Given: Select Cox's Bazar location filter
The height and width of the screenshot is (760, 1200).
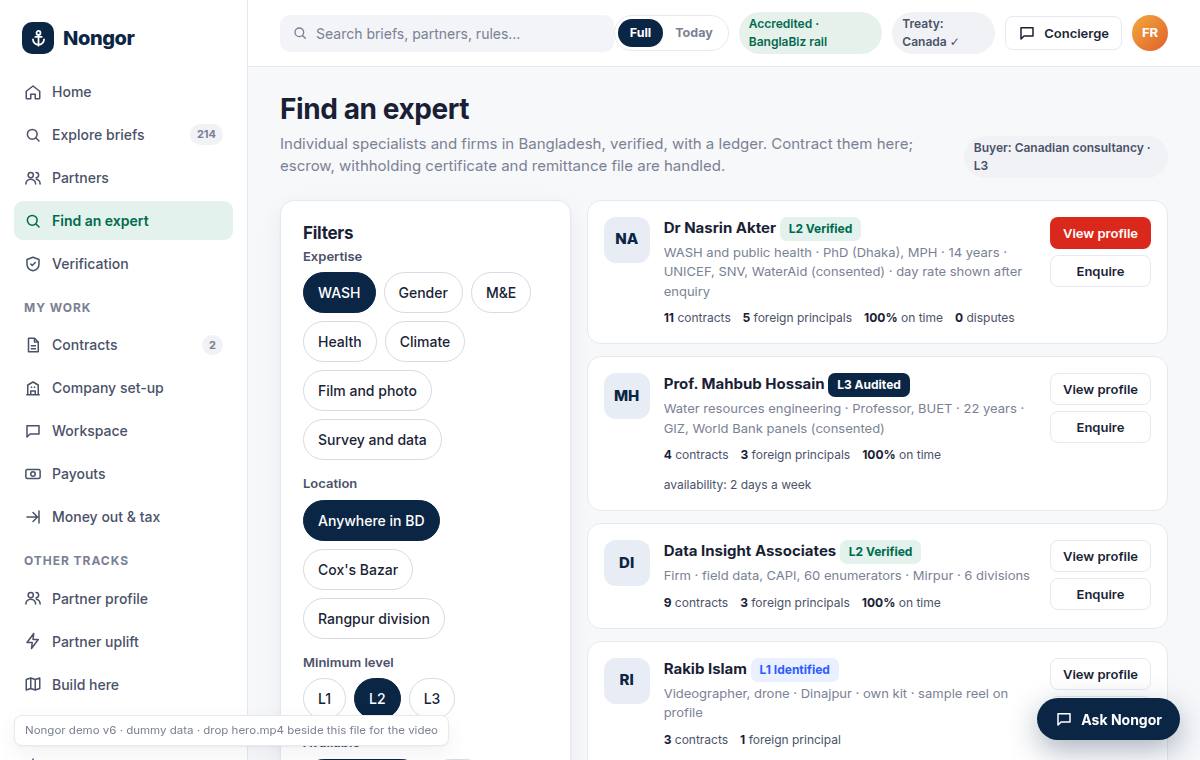Looking at the screenshot, I should pyautogui.click(x=358, y=570).
